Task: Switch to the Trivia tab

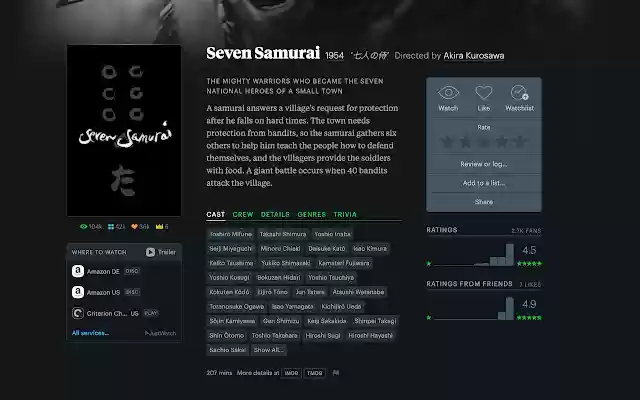Action: pyautogui.click(x=345, y=215)
